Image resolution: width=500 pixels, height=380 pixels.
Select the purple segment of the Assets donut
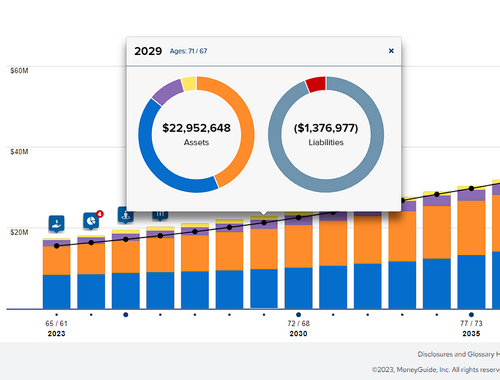click(x=167, y=91)
